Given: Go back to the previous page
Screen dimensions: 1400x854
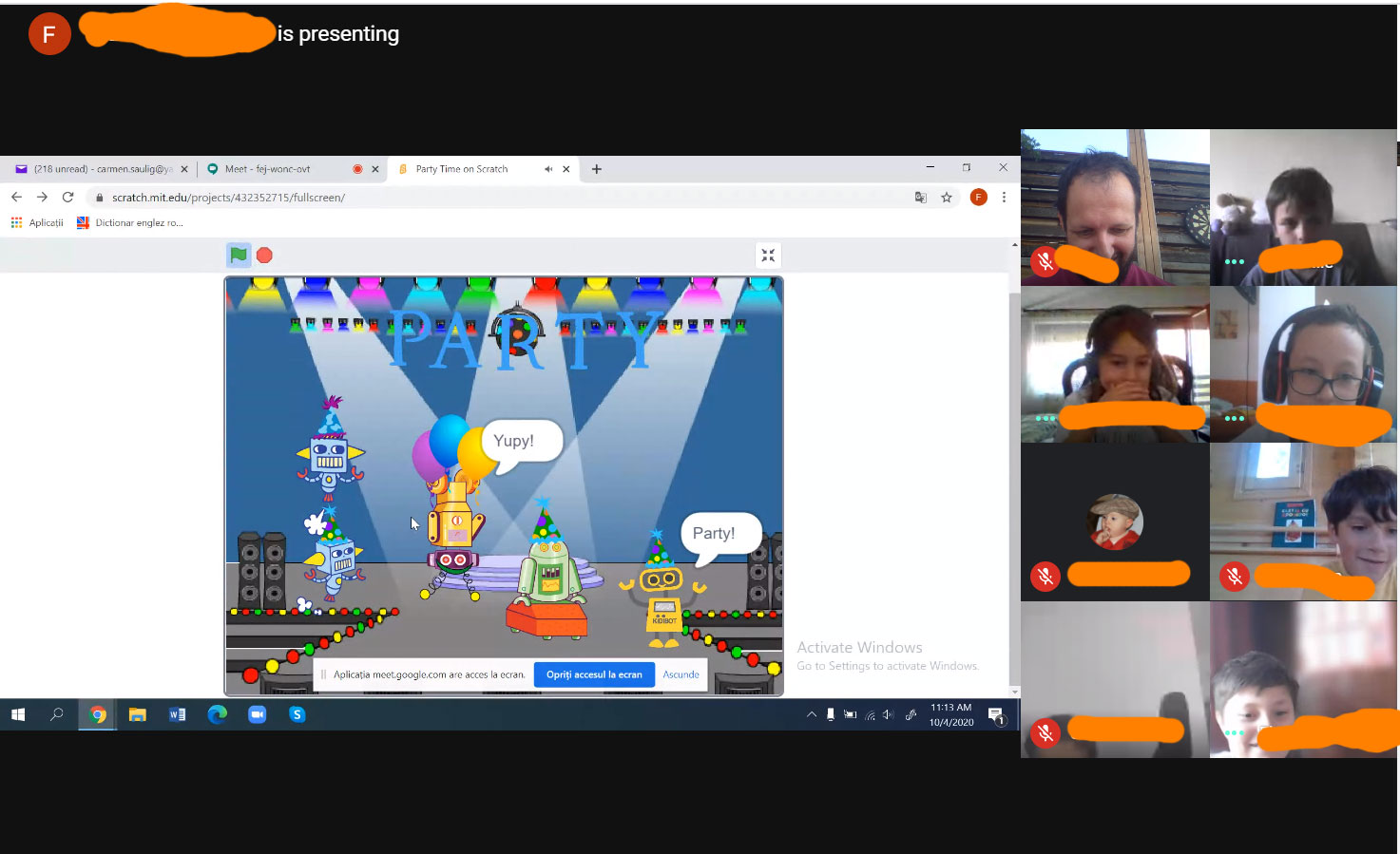Looking at the screenshot, I should click(16, 198).
